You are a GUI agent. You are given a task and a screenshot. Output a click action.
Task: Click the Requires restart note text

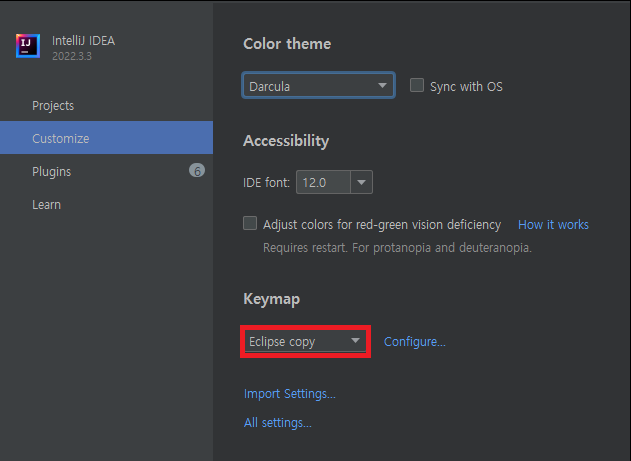pos(397,248)
